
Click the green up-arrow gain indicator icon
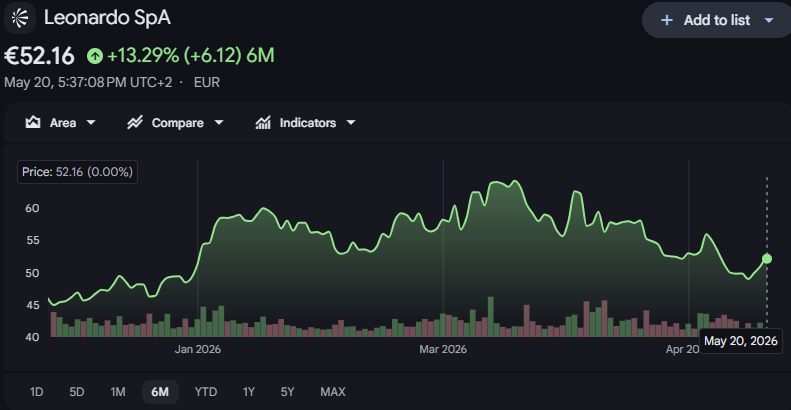[x=95, y=55]
